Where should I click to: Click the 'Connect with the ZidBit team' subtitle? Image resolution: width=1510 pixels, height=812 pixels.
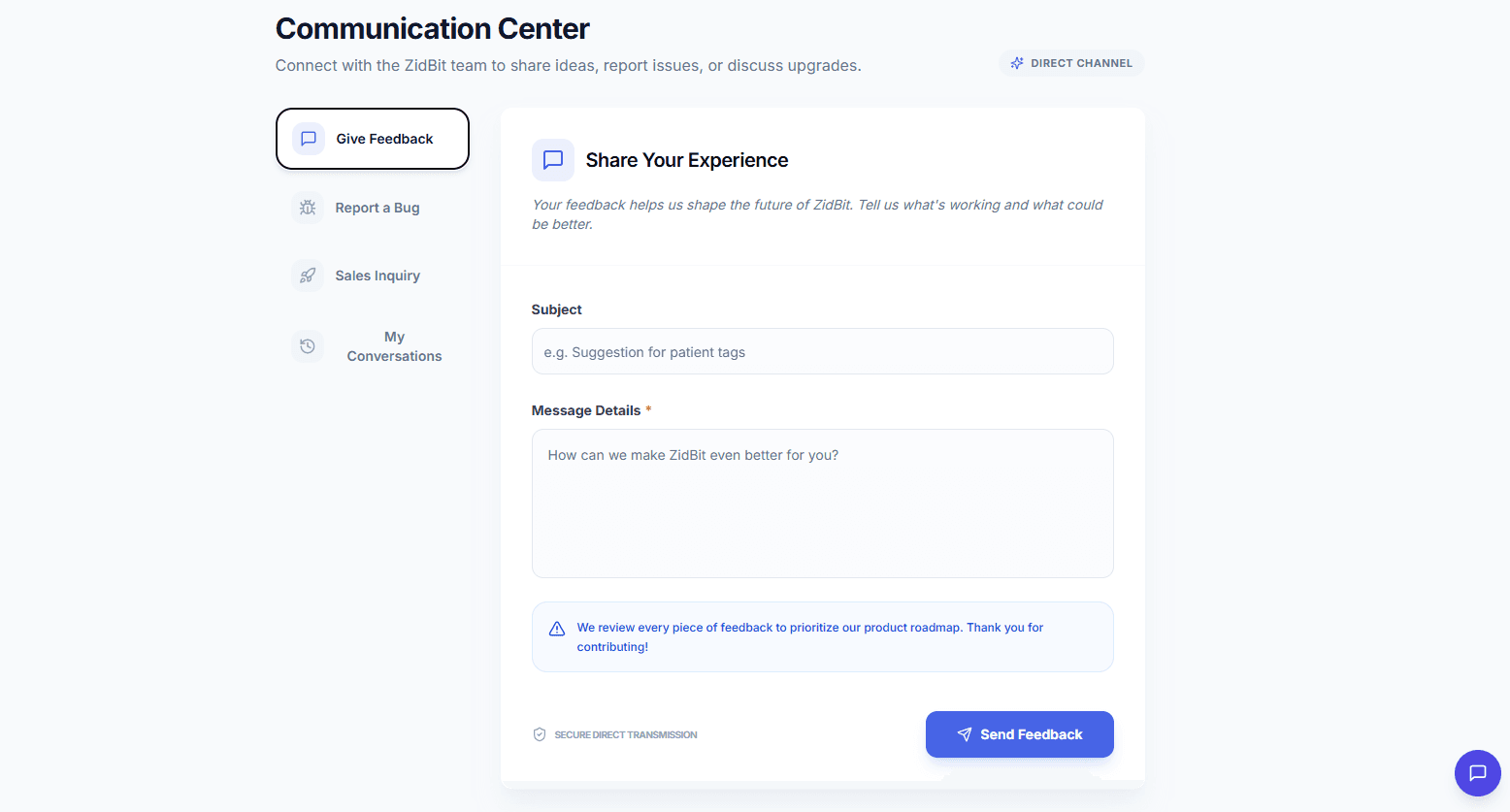tap(569, 65)
